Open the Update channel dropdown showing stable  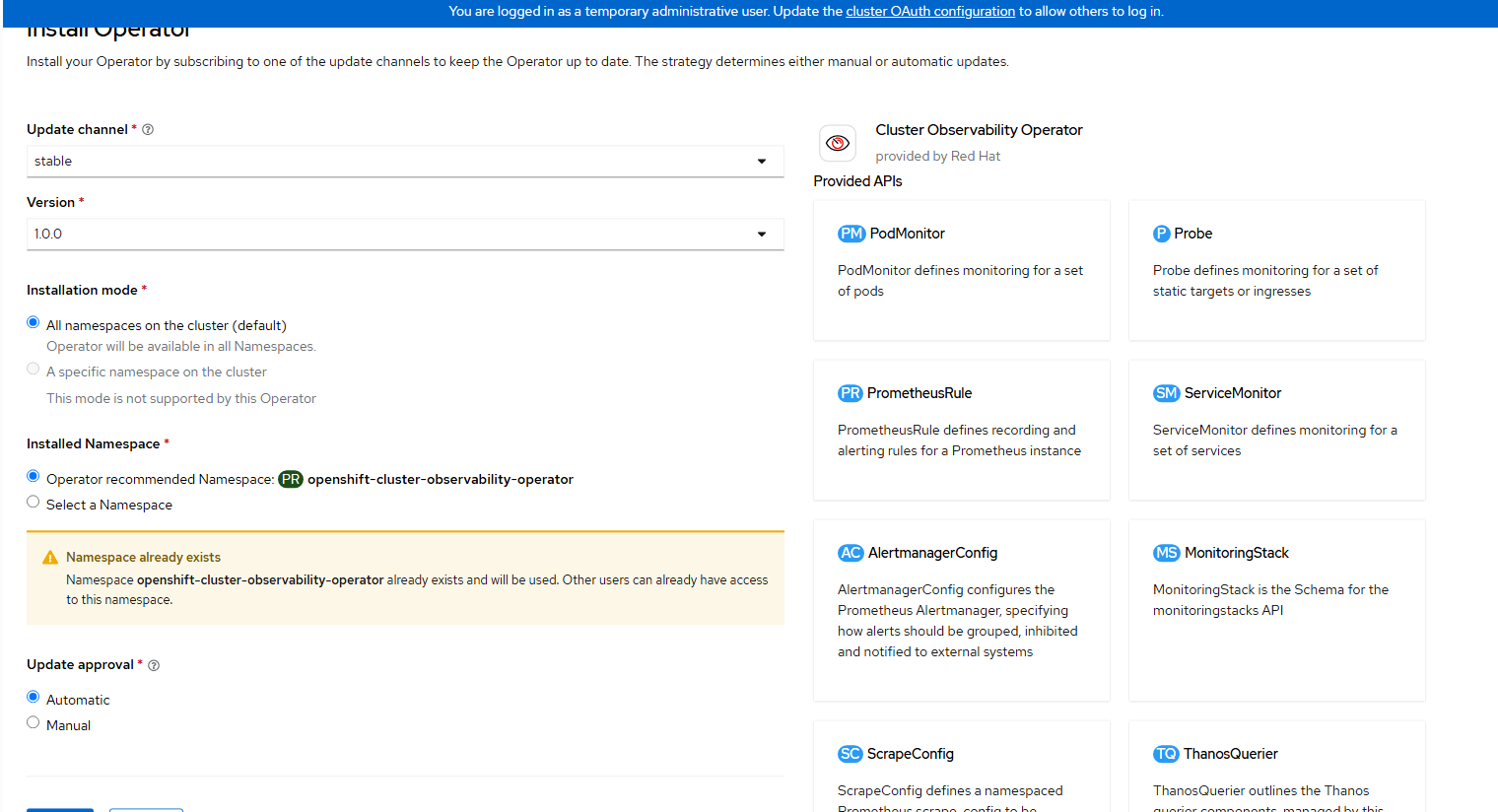point(405,162)
